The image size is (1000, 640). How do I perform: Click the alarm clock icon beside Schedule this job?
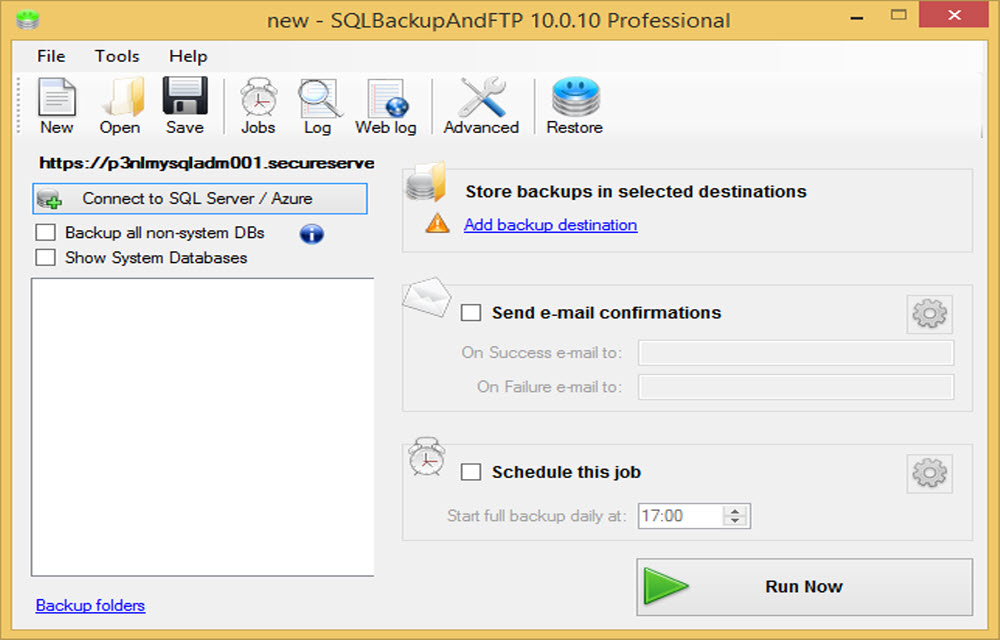[x=427, y=456]
